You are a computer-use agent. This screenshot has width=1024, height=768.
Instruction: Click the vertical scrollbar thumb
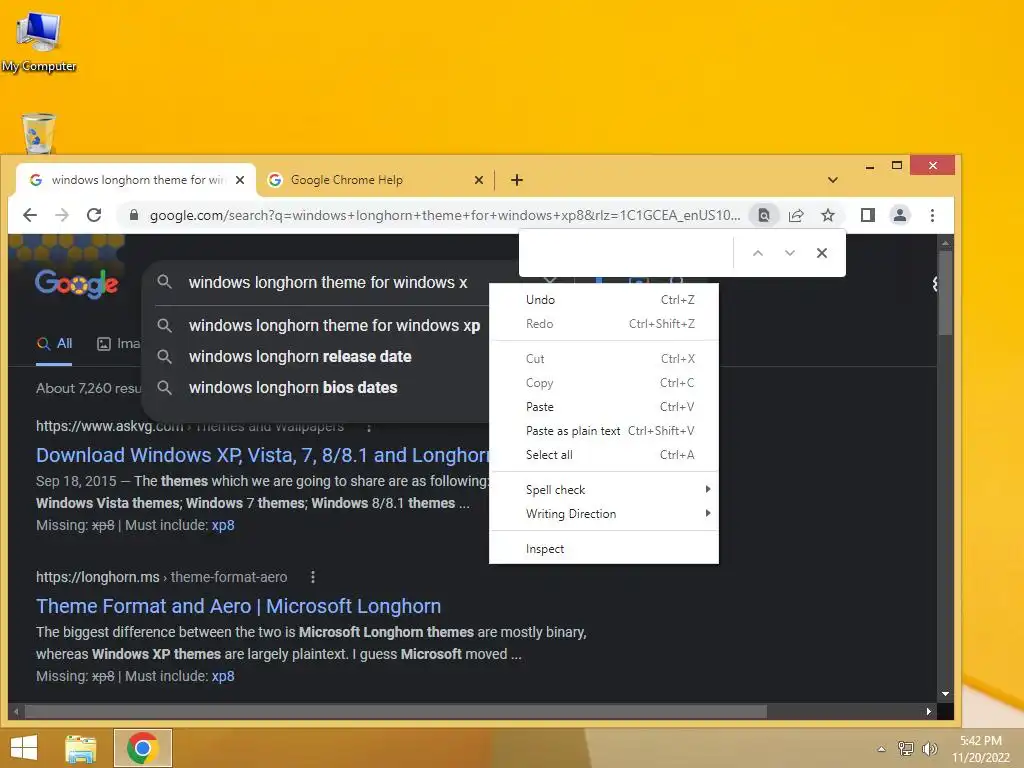[945, 293]
